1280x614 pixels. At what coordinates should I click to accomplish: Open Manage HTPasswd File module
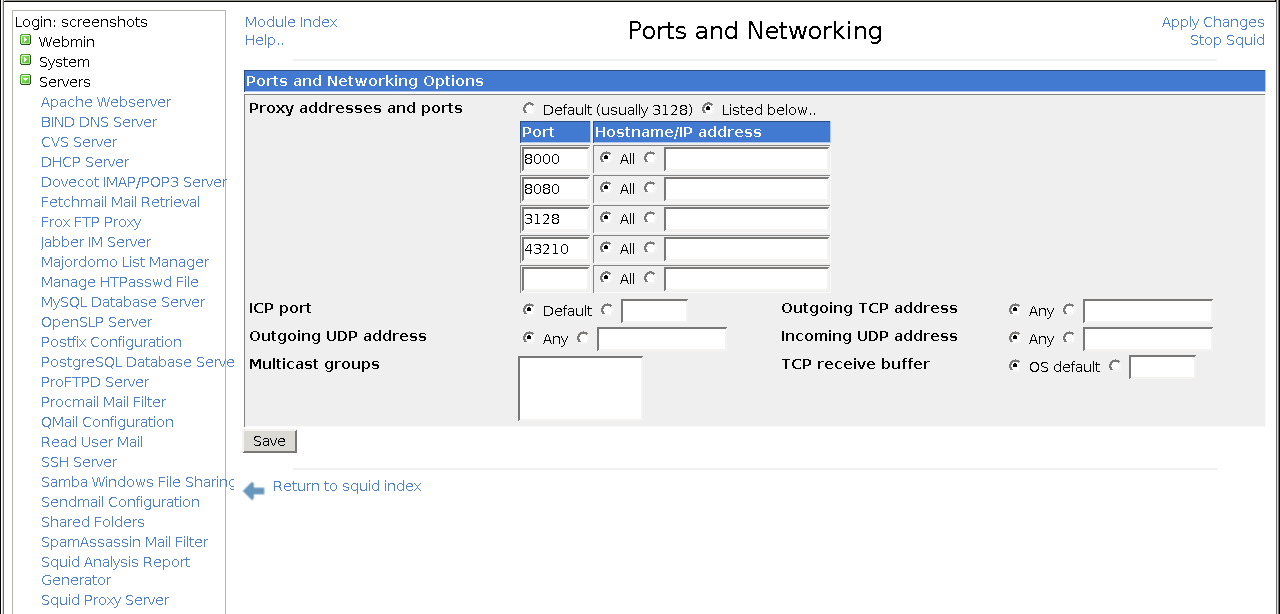[120, 282]
